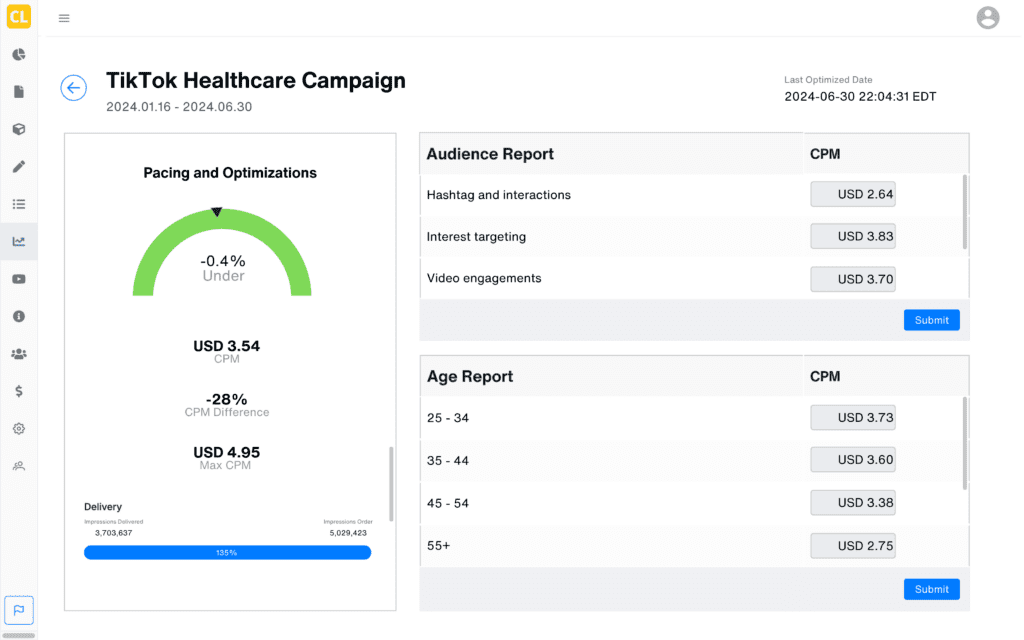Select the pencil edit sidebar icon
This screenshot has height=640, width=1024.
click(x=19, y=167)
